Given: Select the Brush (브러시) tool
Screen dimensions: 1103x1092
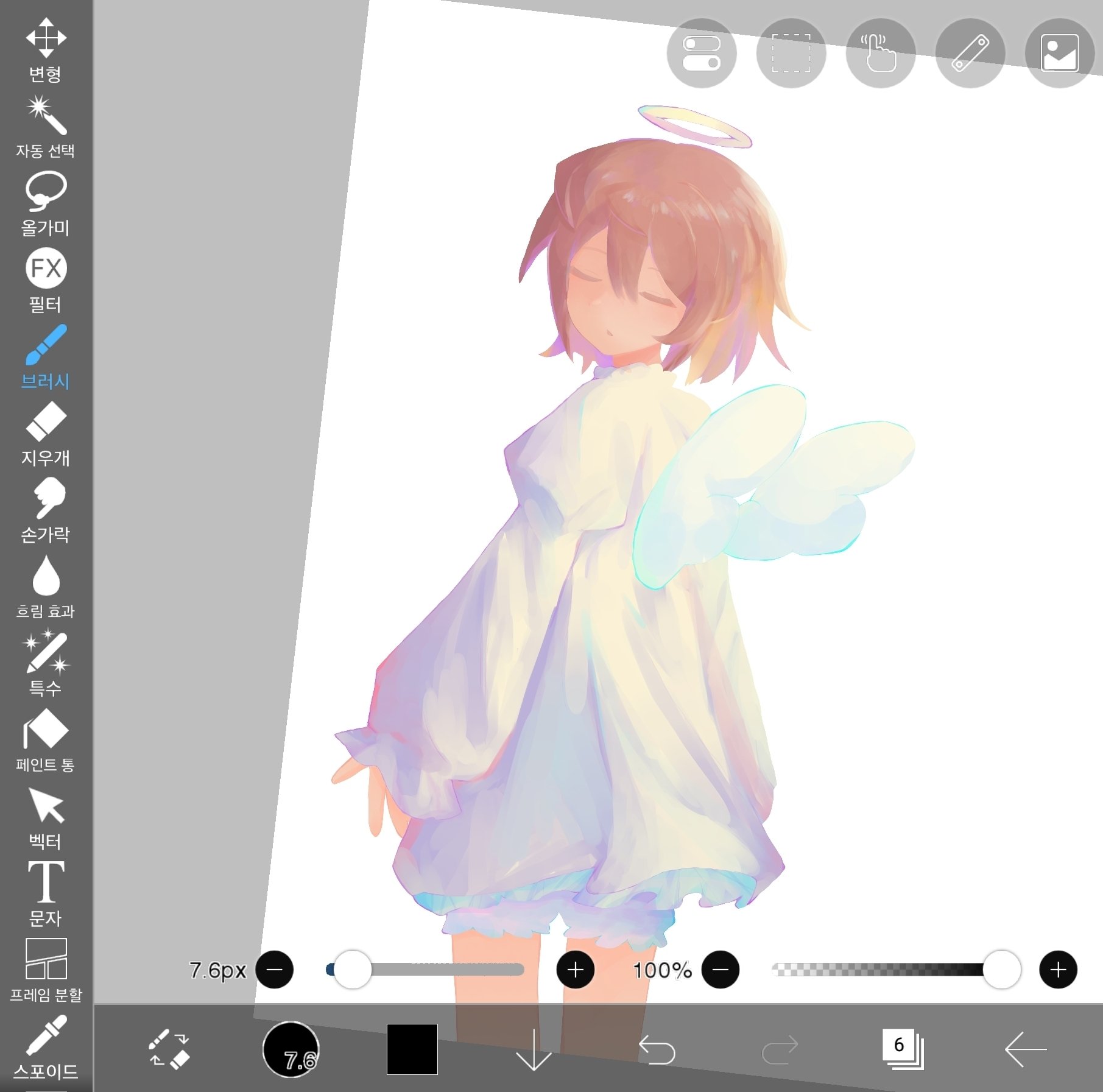Looking at the screenshot, I should tap(46, 357).
